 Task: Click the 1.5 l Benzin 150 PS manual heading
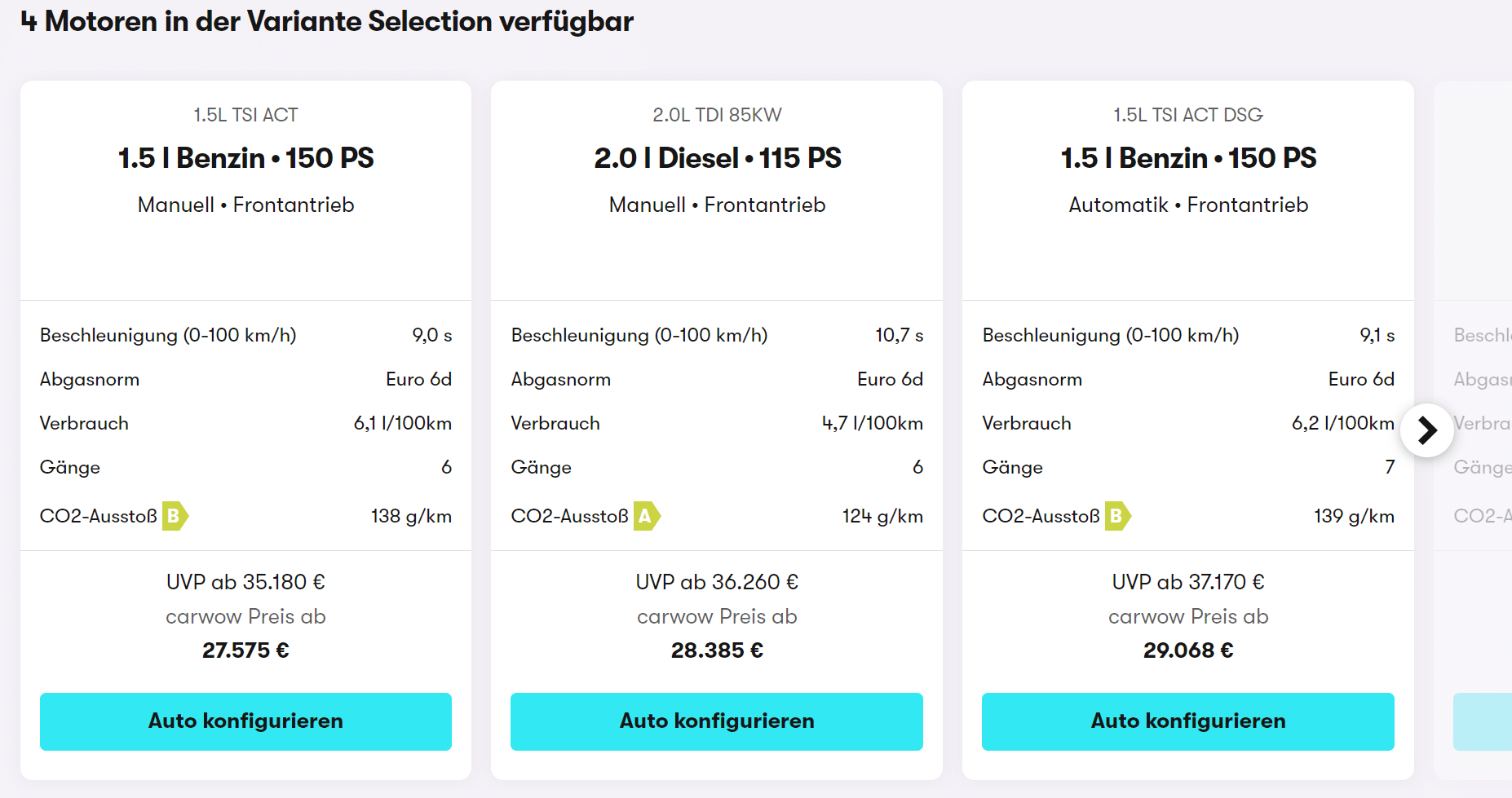coord(245,158)
